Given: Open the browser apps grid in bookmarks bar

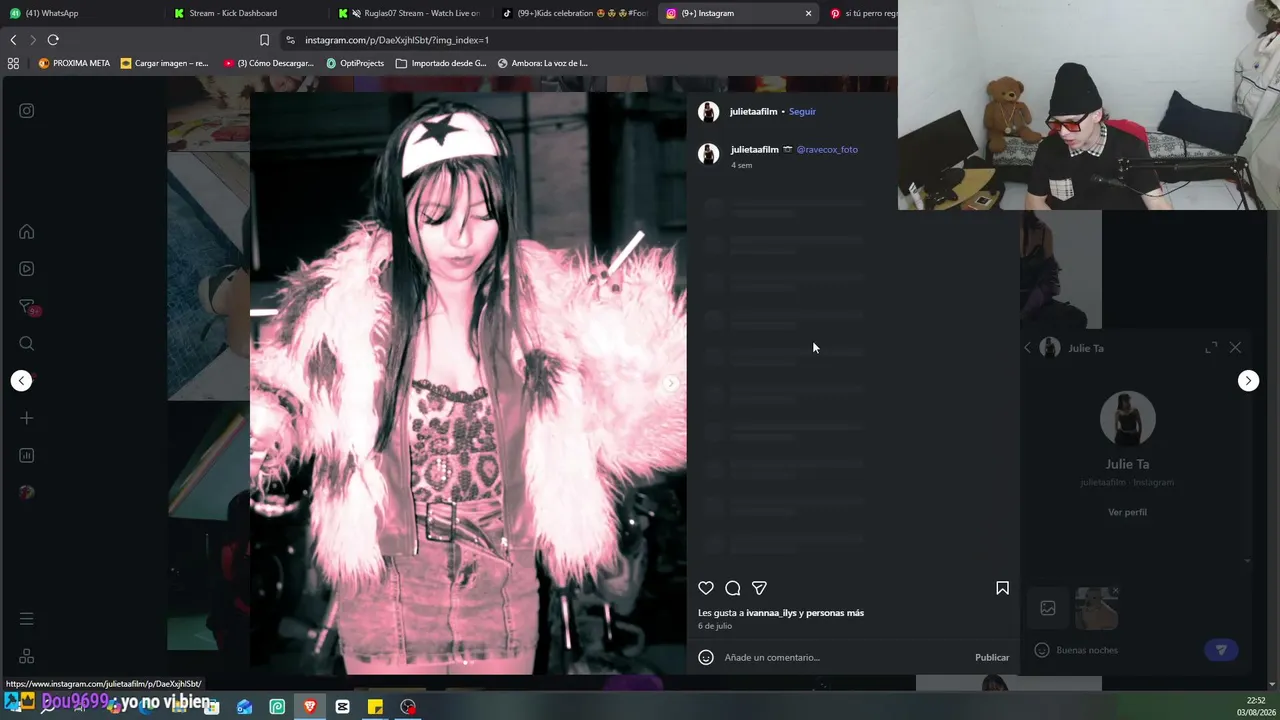Looking at the screenshot, I should [13, 63].
